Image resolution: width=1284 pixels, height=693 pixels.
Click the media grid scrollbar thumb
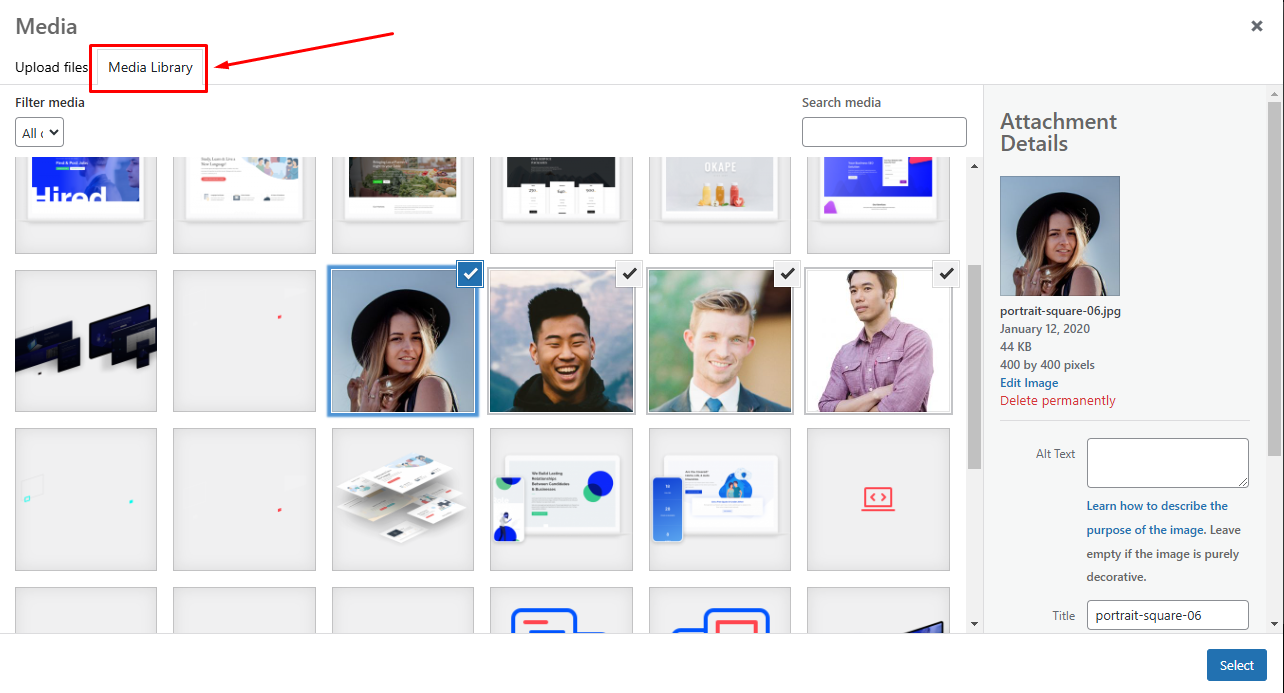pos(975,366)
